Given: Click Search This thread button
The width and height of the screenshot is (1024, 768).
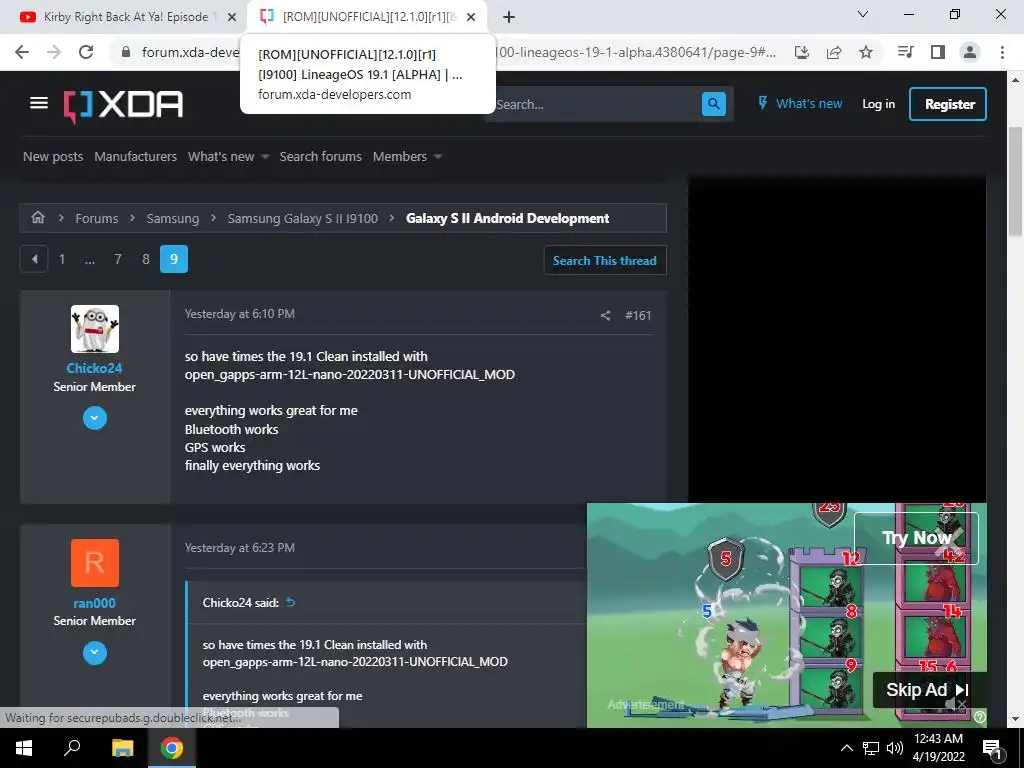Looking at the screenshot, I should coord(605,260).
